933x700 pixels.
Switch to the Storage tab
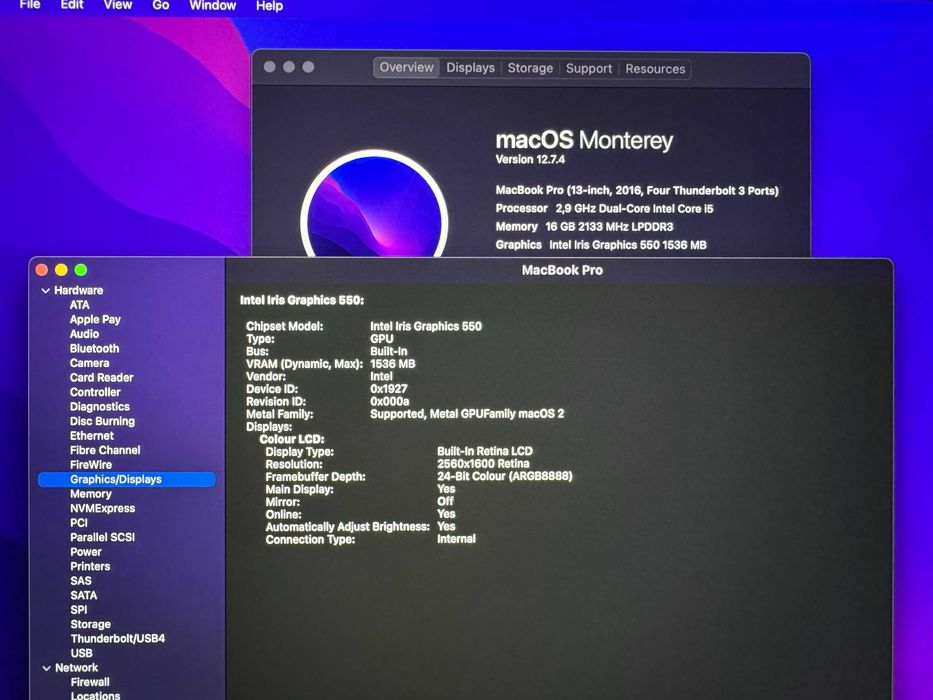coord(530,68)
